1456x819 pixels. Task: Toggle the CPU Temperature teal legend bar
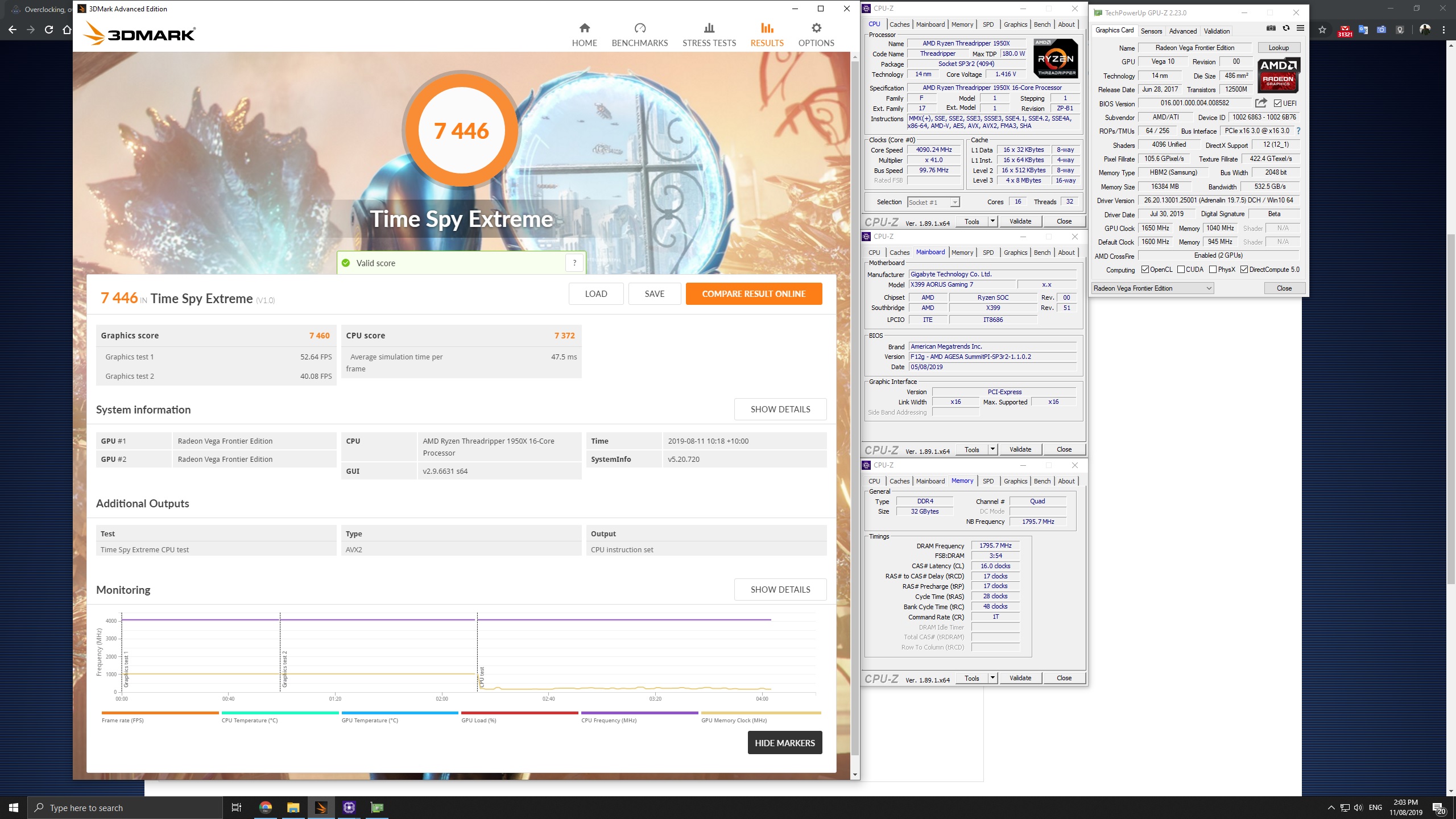(280, 713)
